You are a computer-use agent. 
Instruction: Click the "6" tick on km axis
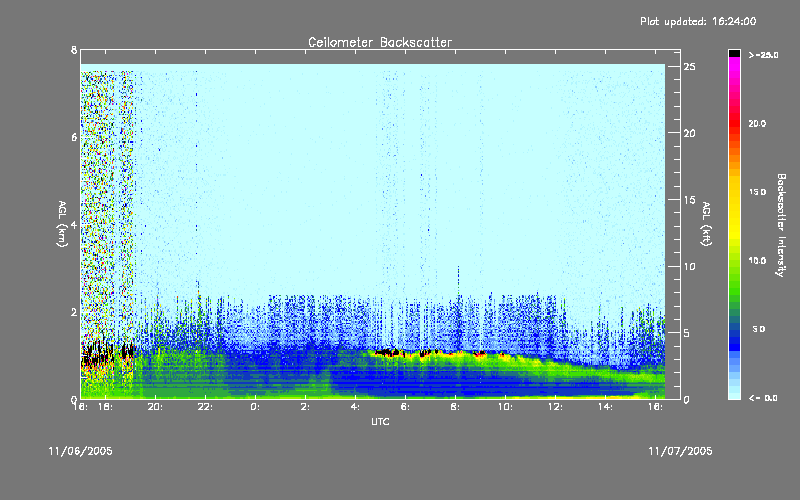coord(74,137)
